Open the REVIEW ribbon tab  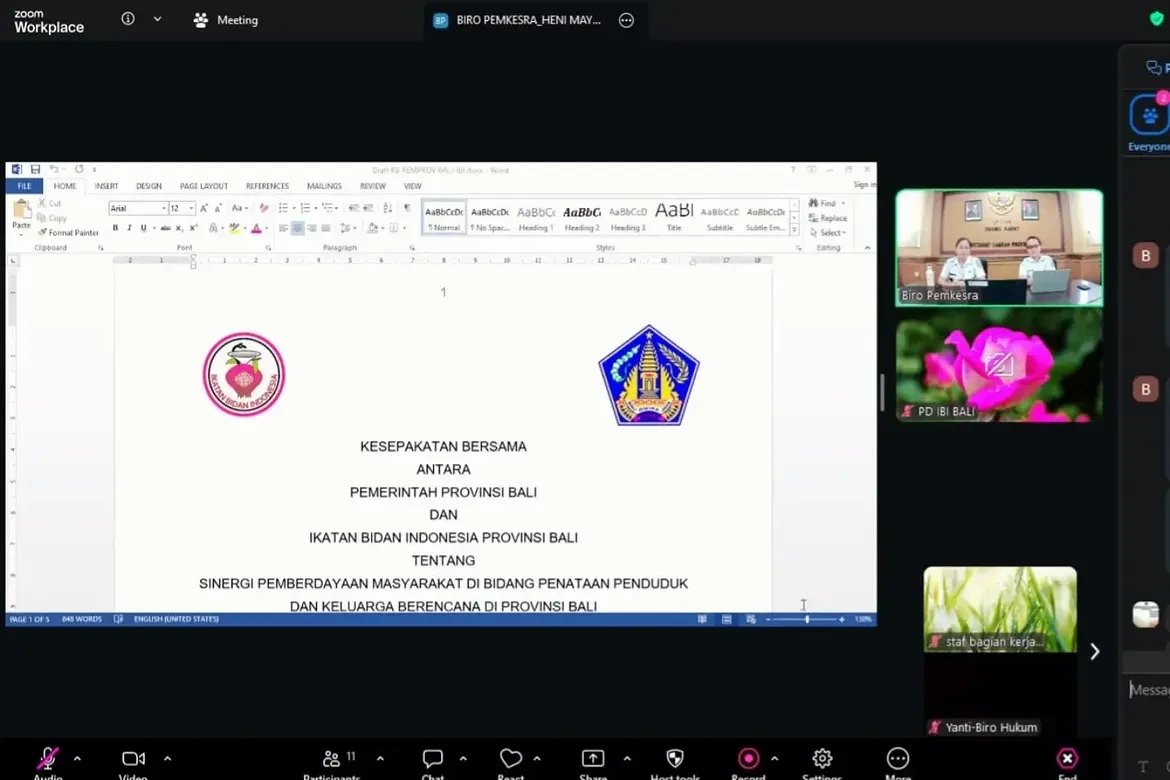pyautogui.click(x=372, y=186)
